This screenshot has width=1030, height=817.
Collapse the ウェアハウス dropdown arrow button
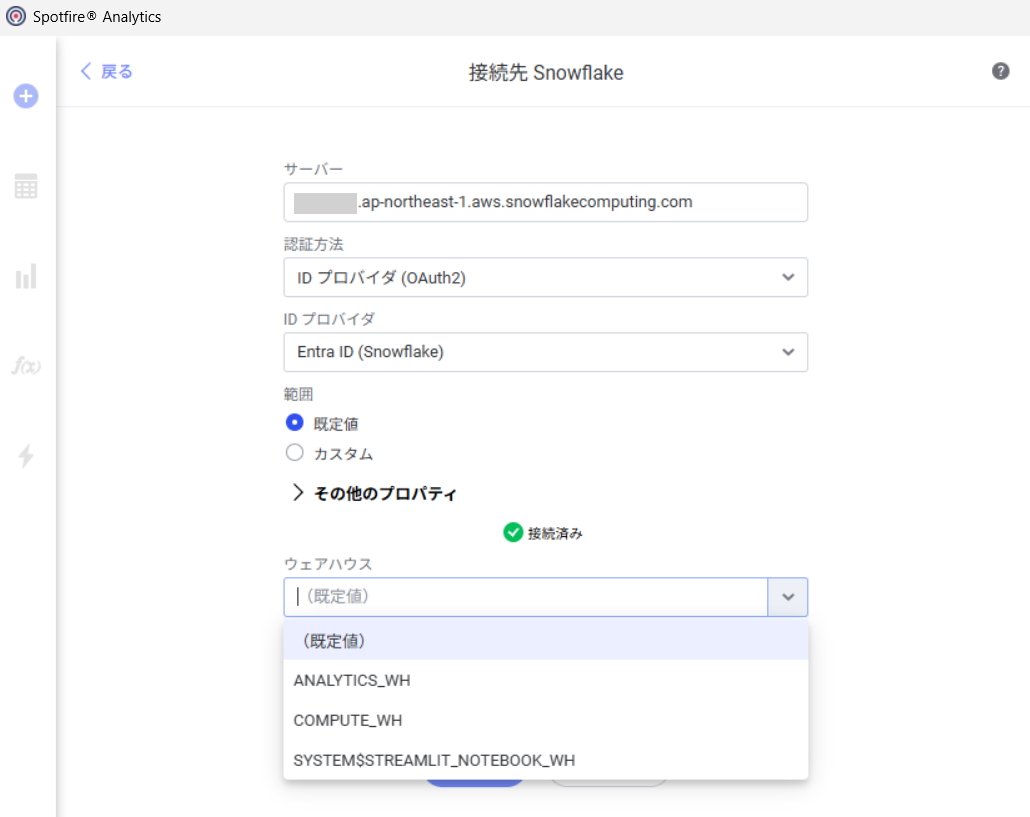(788, 597)
